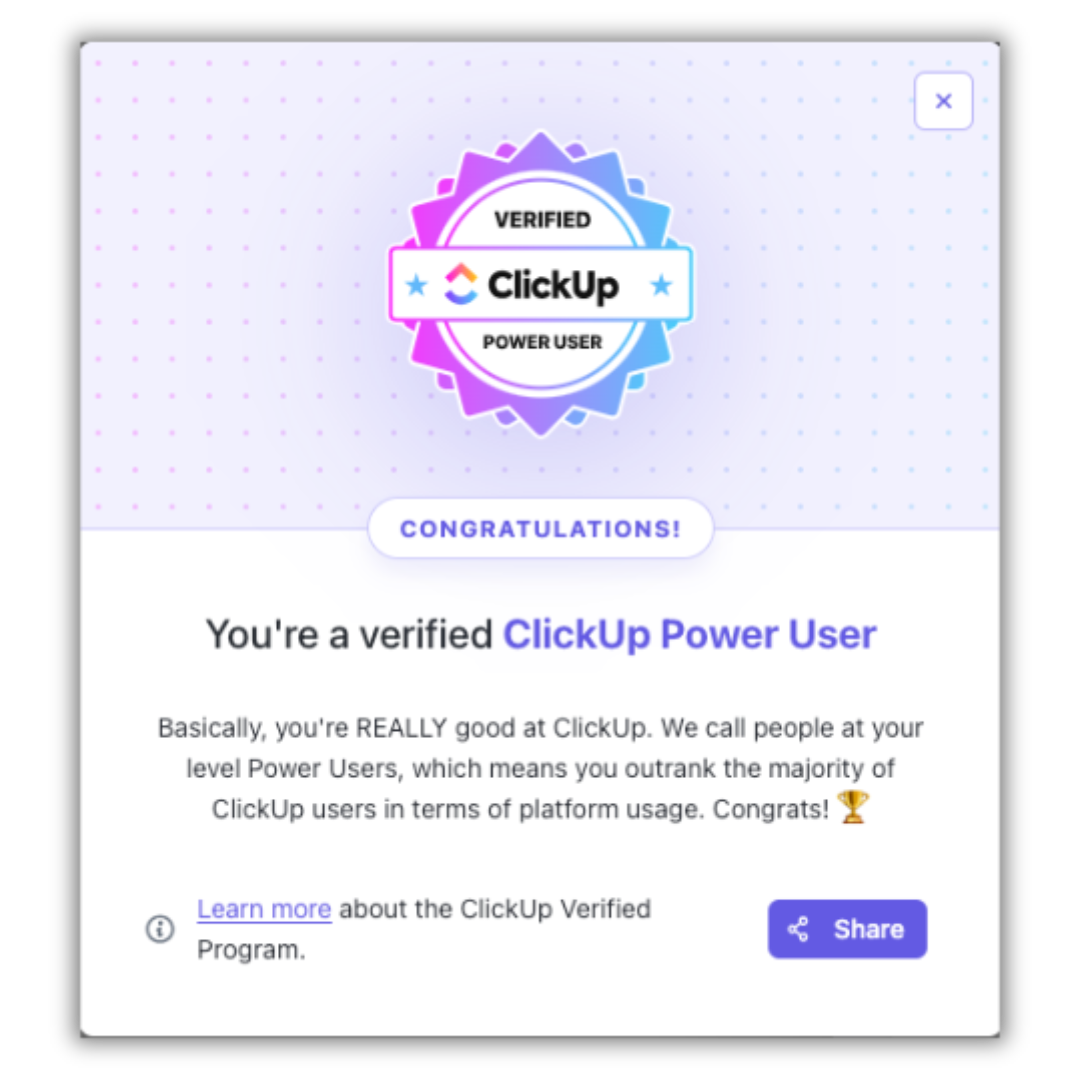Click the ClickUp logo mark in the badge

[x=461, y=284]
